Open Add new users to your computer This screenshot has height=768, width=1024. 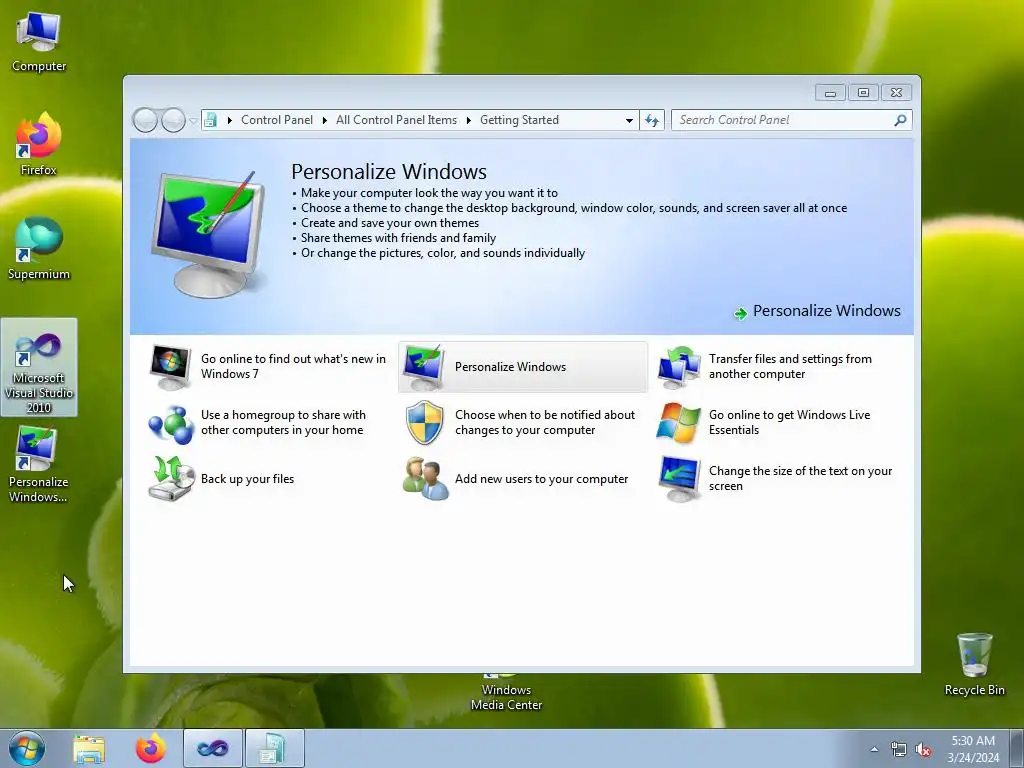[x=541, y=479]
